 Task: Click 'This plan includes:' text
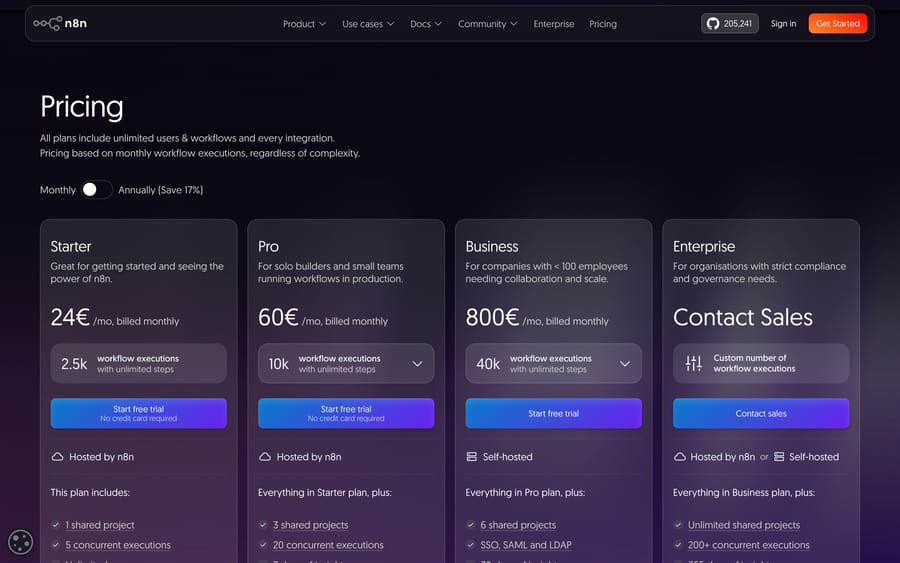90,492
